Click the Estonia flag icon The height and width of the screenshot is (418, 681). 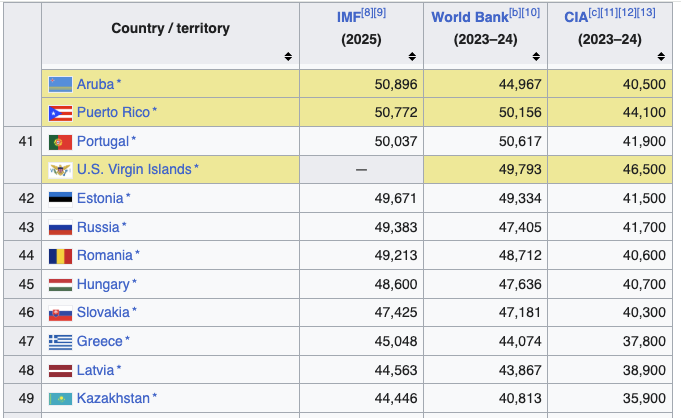[60, 199]
